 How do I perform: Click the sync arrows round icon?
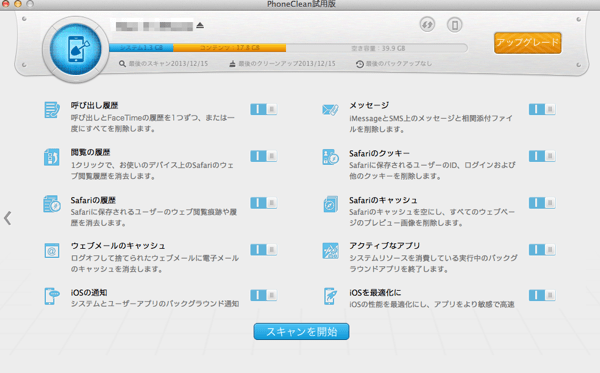click(x=427, y=25)
